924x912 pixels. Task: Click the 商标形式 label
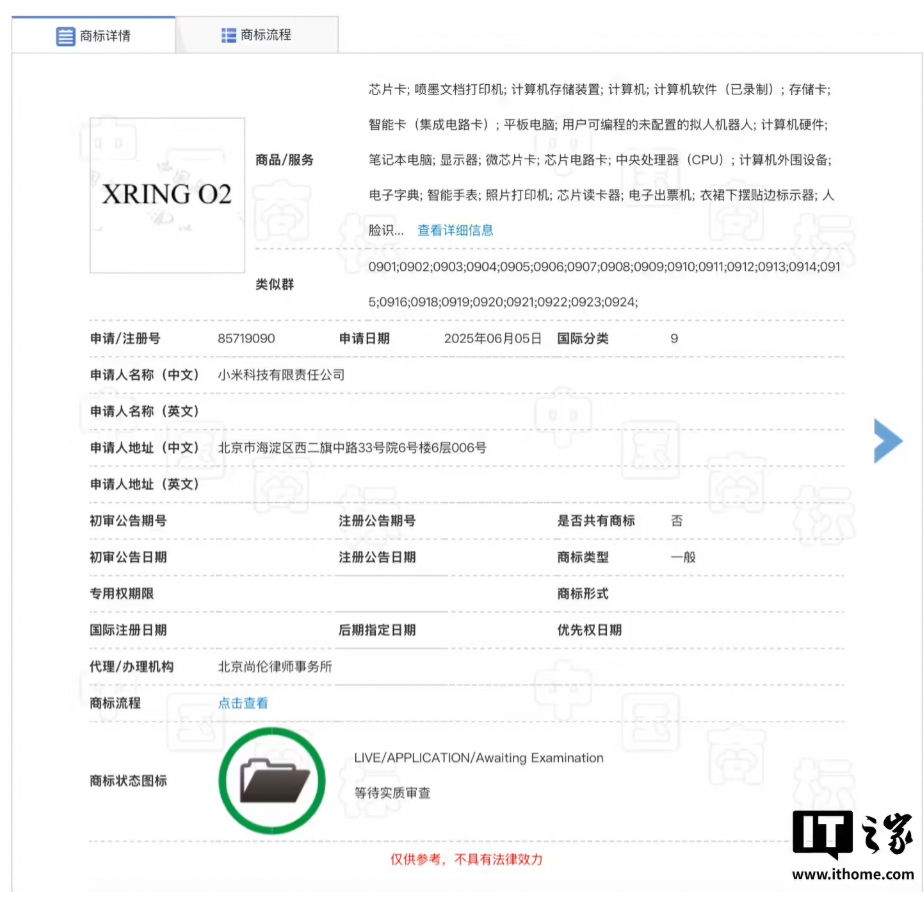click(583, 594)
